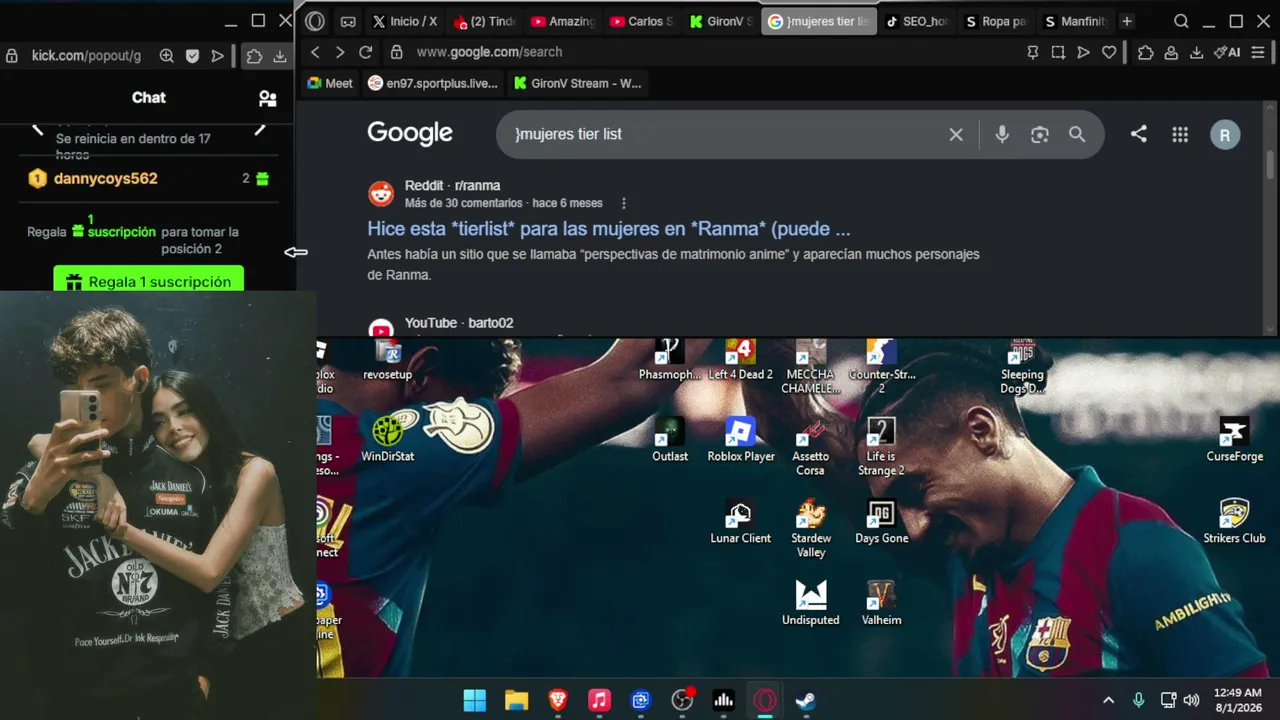Screen dimensions: 1280x720
Task: Launch the Assetto Corsa shortcut
Action: click(811, 447)
